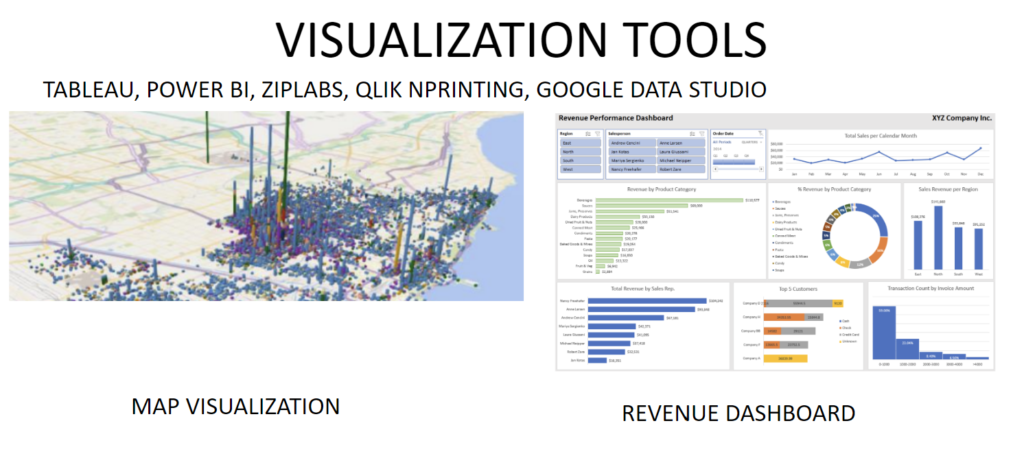
Task: Filter by salesperson Jan Kotas
Action: (632, 151)
